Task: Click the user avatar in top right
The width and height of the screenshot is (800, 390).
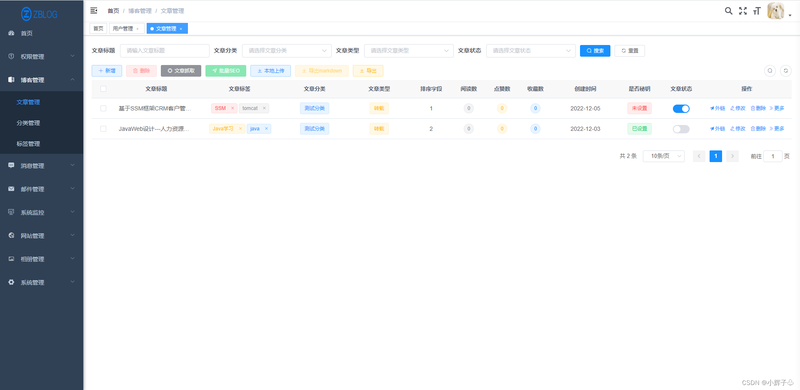Action: [x=776, y=11]
